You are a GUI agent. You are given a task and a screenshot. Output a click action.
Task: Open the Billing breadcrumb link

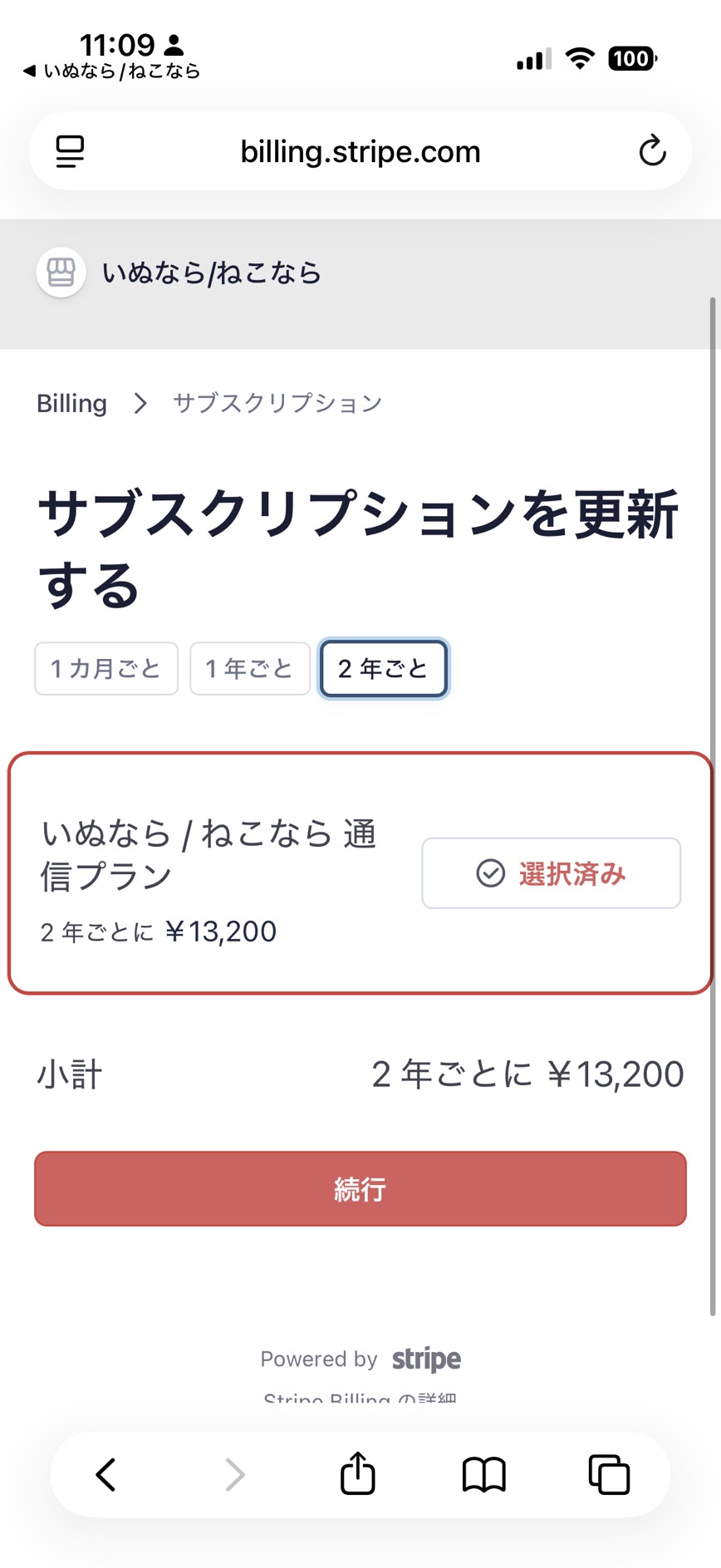click(x=71, y=403)
